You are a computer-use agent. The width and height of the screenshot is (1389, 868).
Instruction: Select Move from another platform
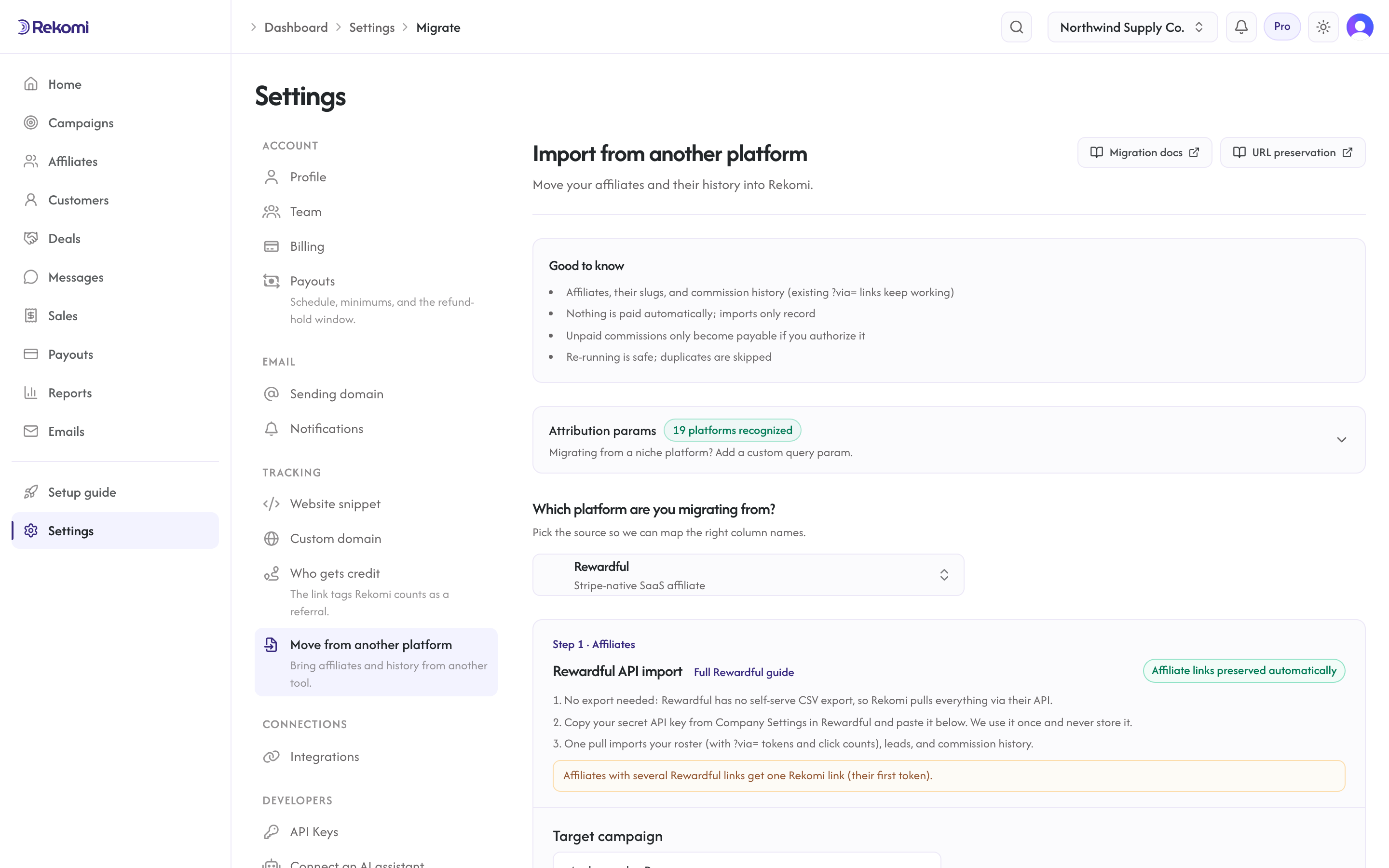(376, 662)
